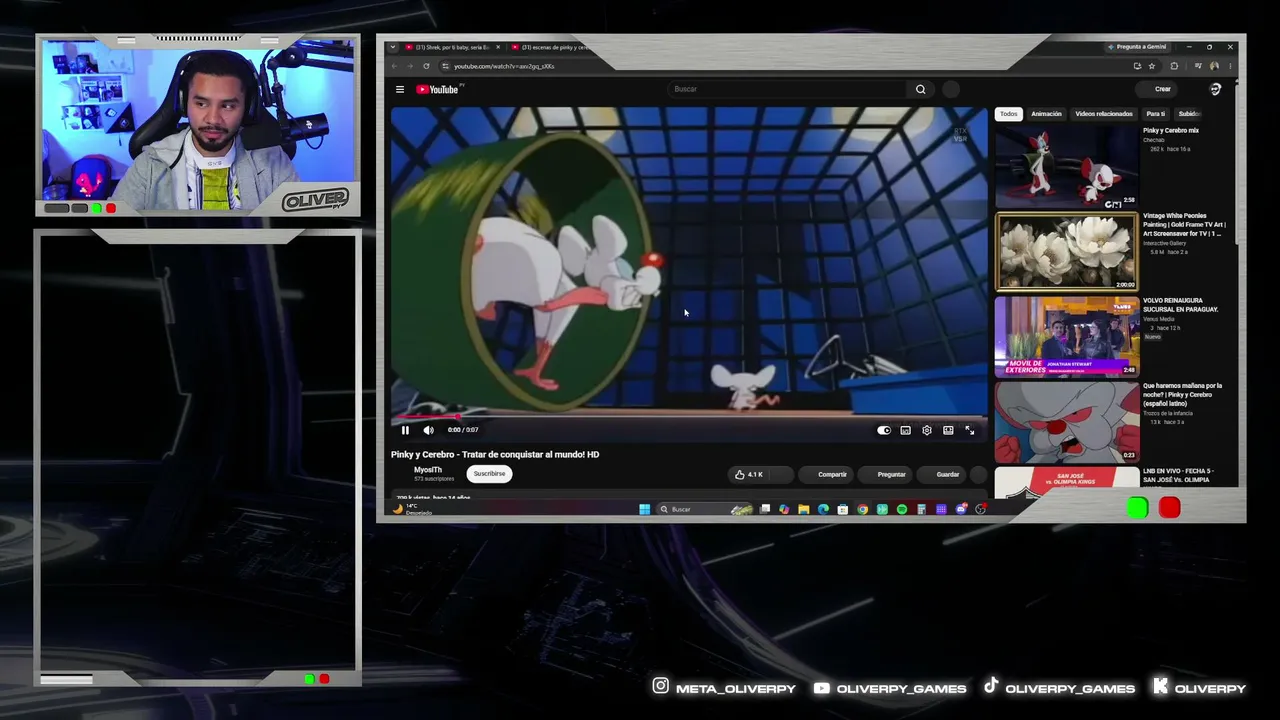Close the 'Shrek, por ti baby' tab

pyautogui.click(x=498, y=47)
